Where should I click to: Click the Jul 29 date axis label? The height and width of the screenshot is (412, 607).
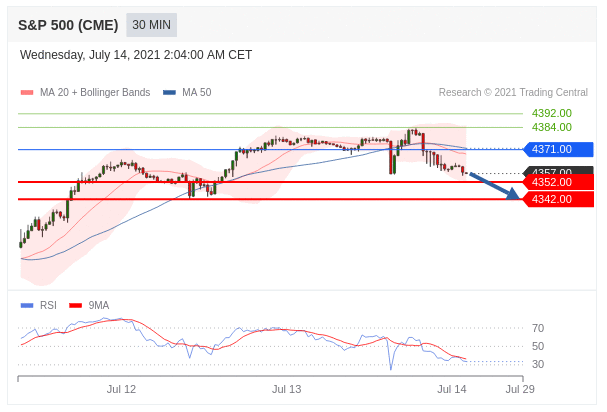pyautogui.click(x=520, y=389)
